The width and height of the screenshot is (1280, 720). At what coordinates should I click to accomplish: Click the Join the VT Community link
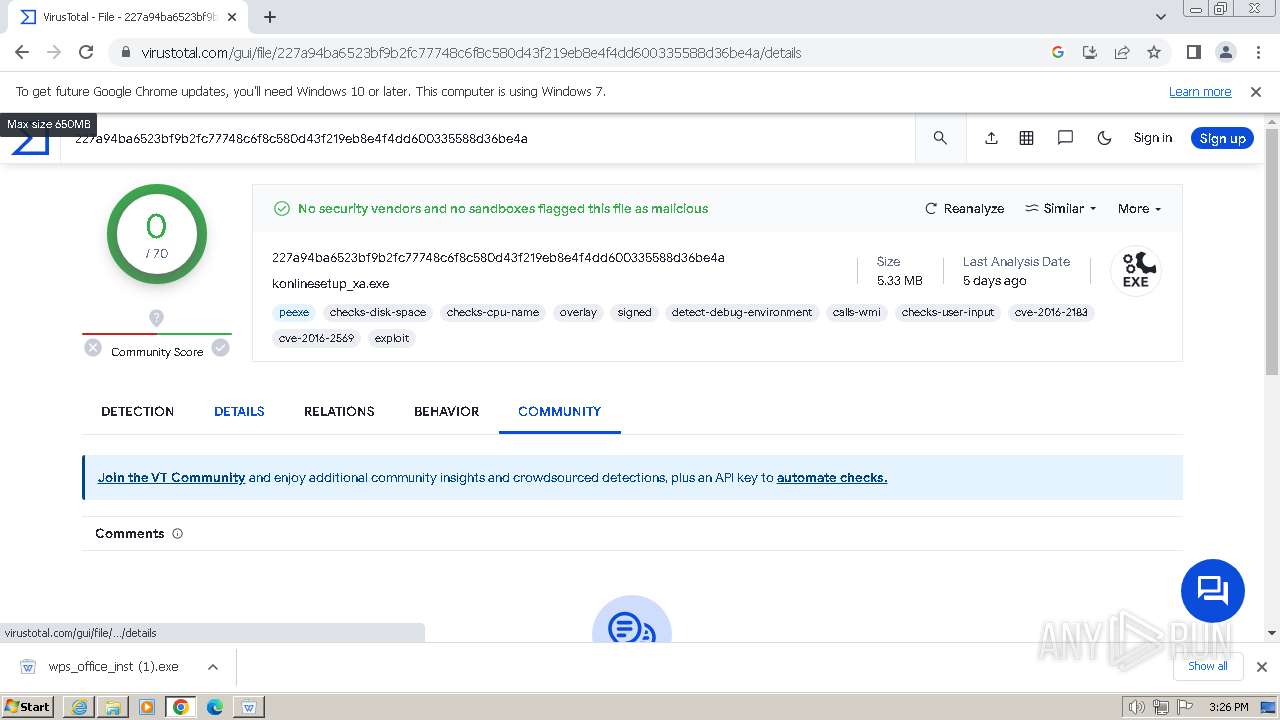(x=171, y=477)
